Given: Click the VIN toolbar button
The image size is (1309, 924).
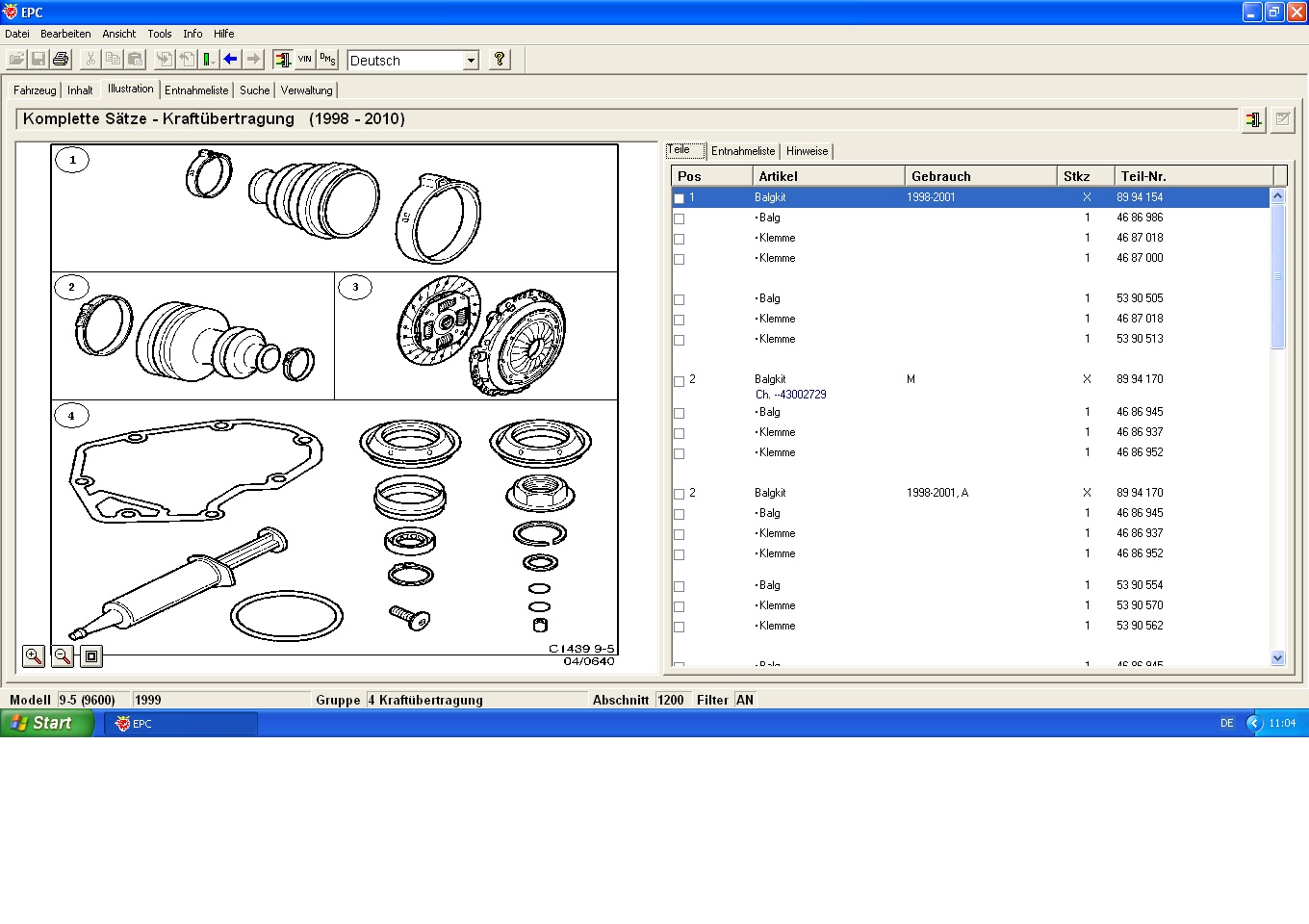Looking at the screenshot, I should coord(305,60).
